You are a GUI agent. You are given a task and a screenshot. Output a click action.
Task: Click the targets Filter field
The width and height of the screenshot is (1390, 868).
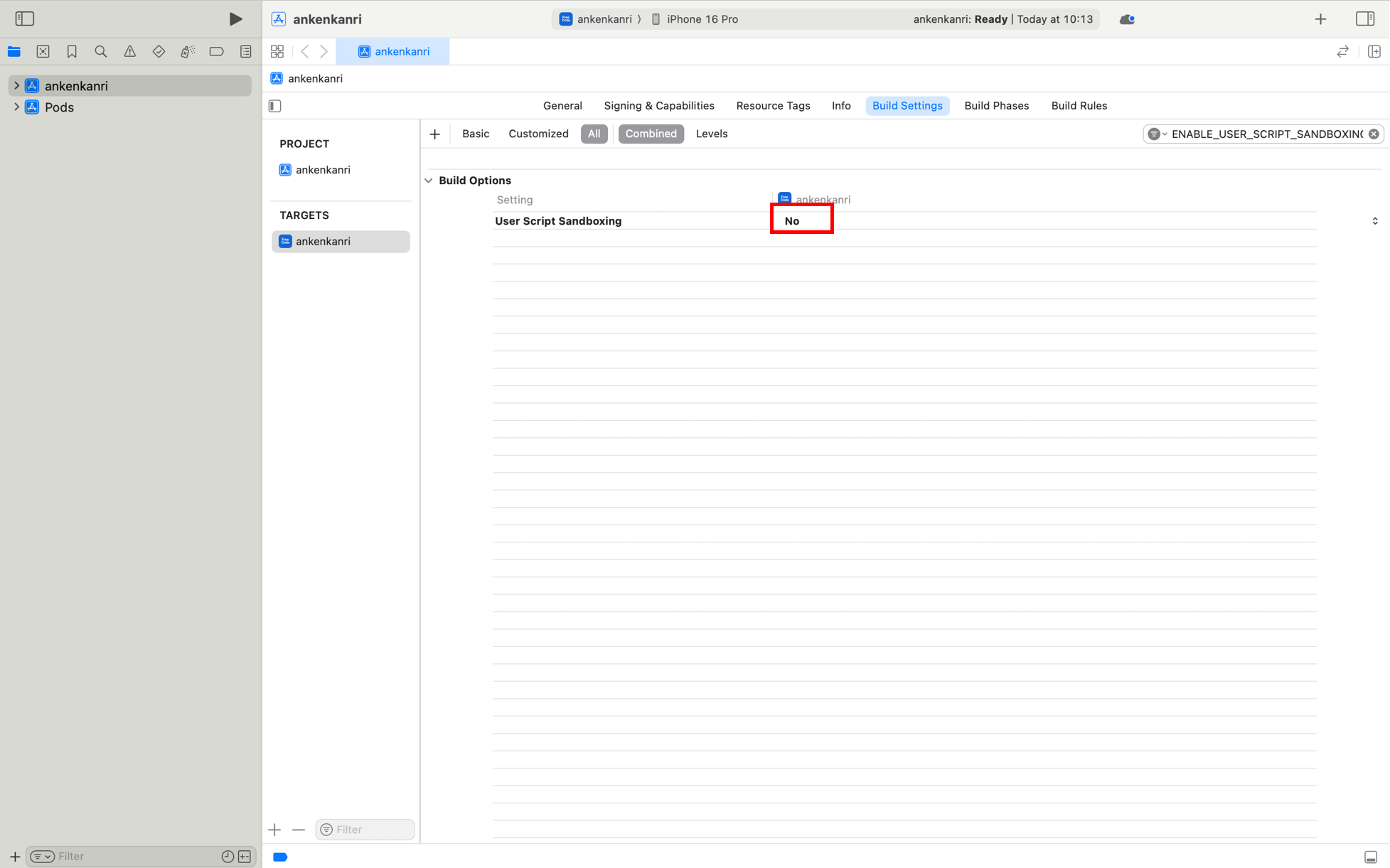tap(365, 830)
